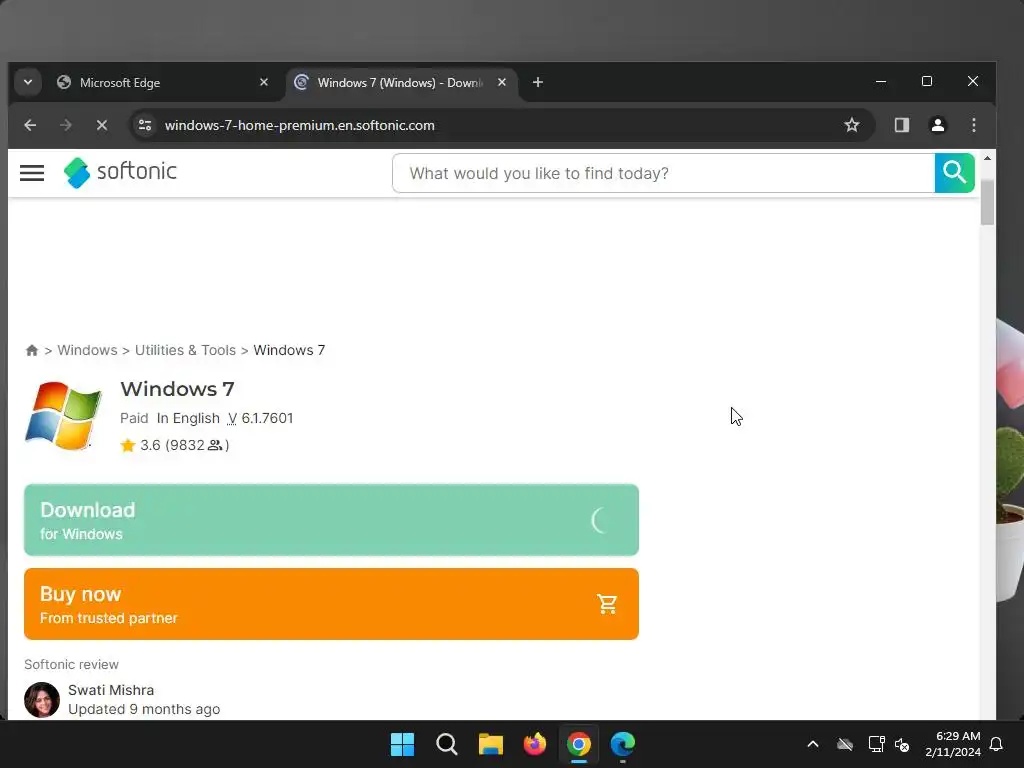1024x768 pixels.
Task: Stop loading the page
Action: point(102,125)
